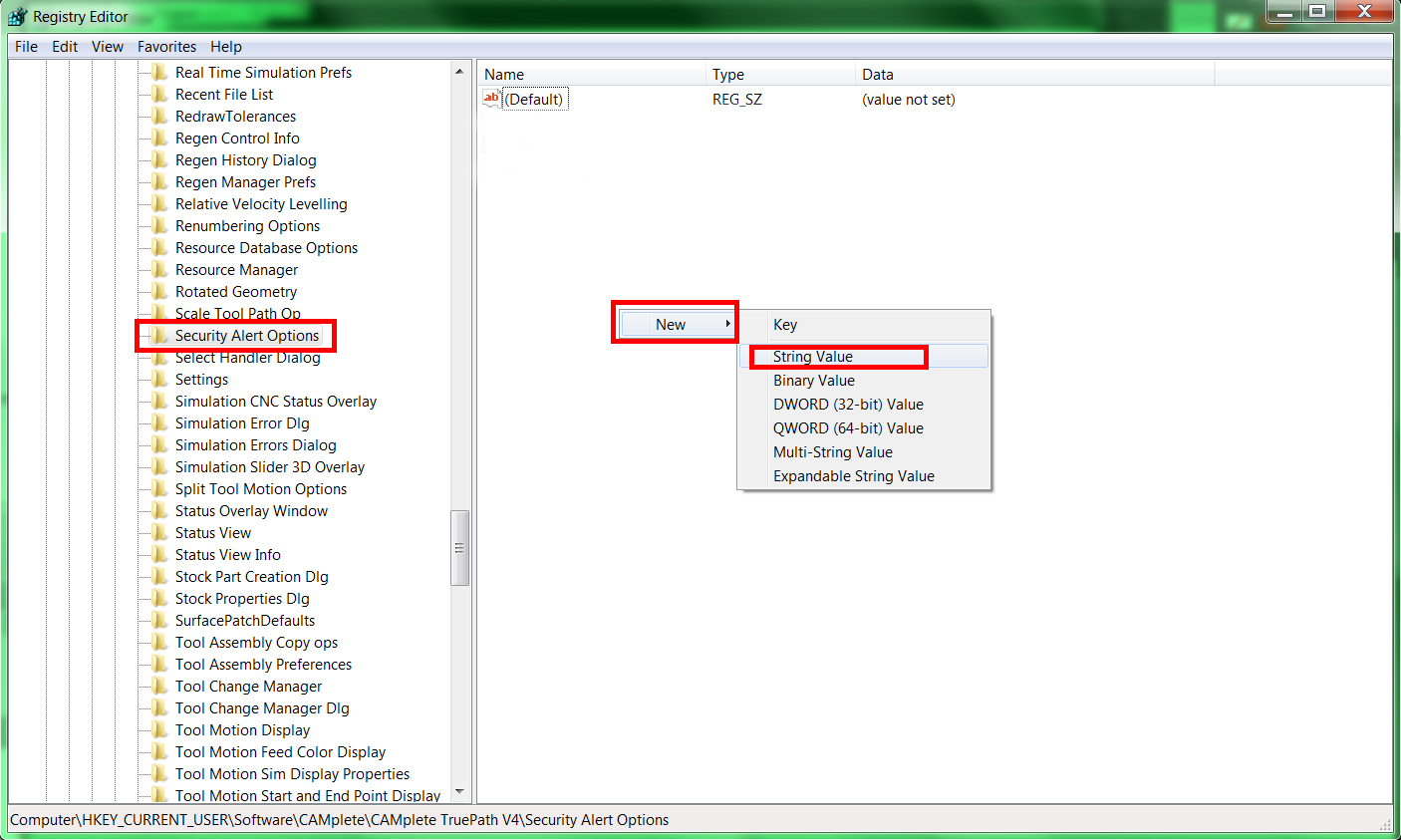Select the folder icon for Real Time Simulation Prefs
Image resolution: width=1401 pixels, height=840 pixels.
tap(159, 72)
